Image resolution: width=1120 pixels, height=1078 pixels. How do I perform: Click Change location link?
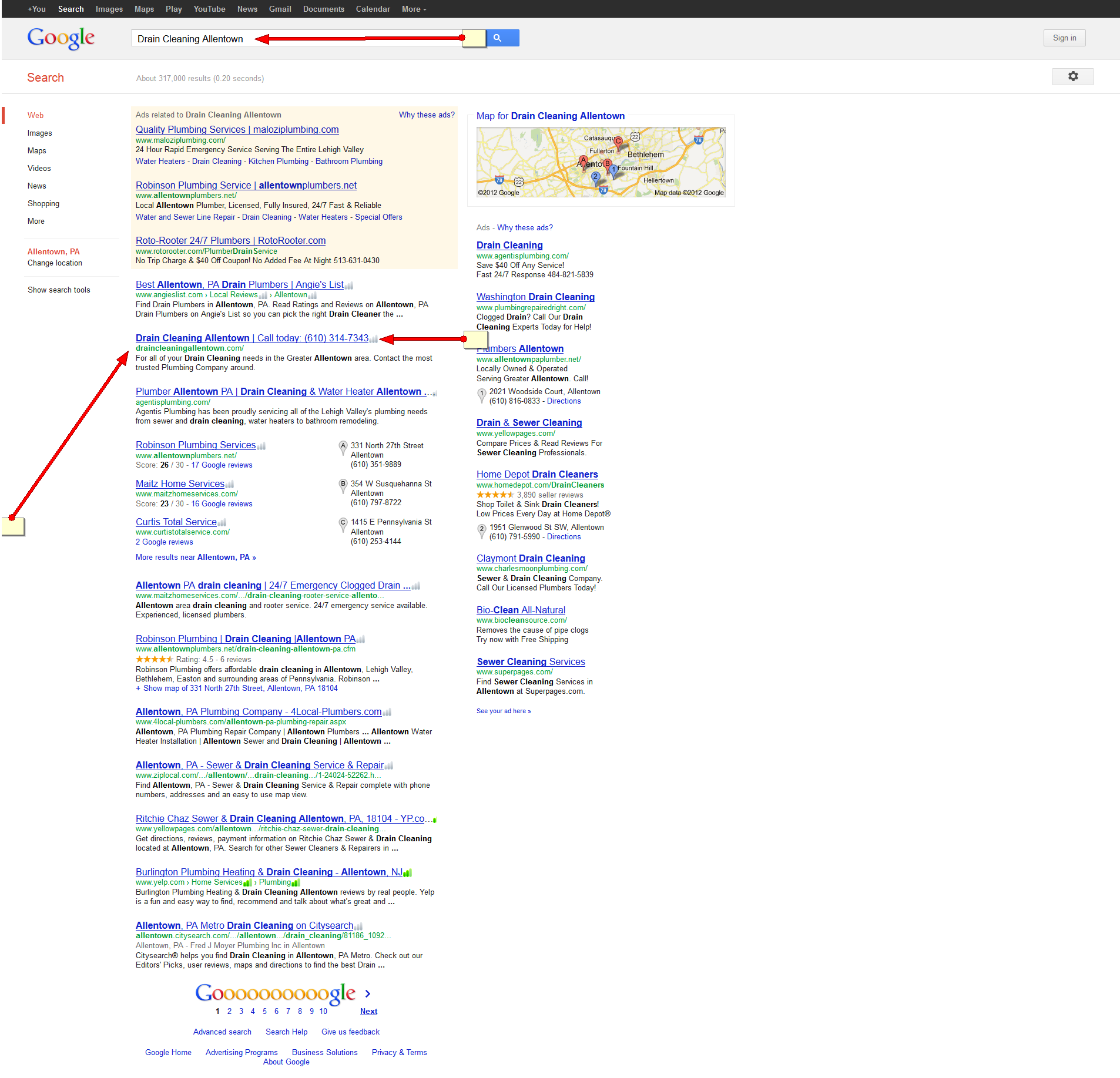point(55,263)
